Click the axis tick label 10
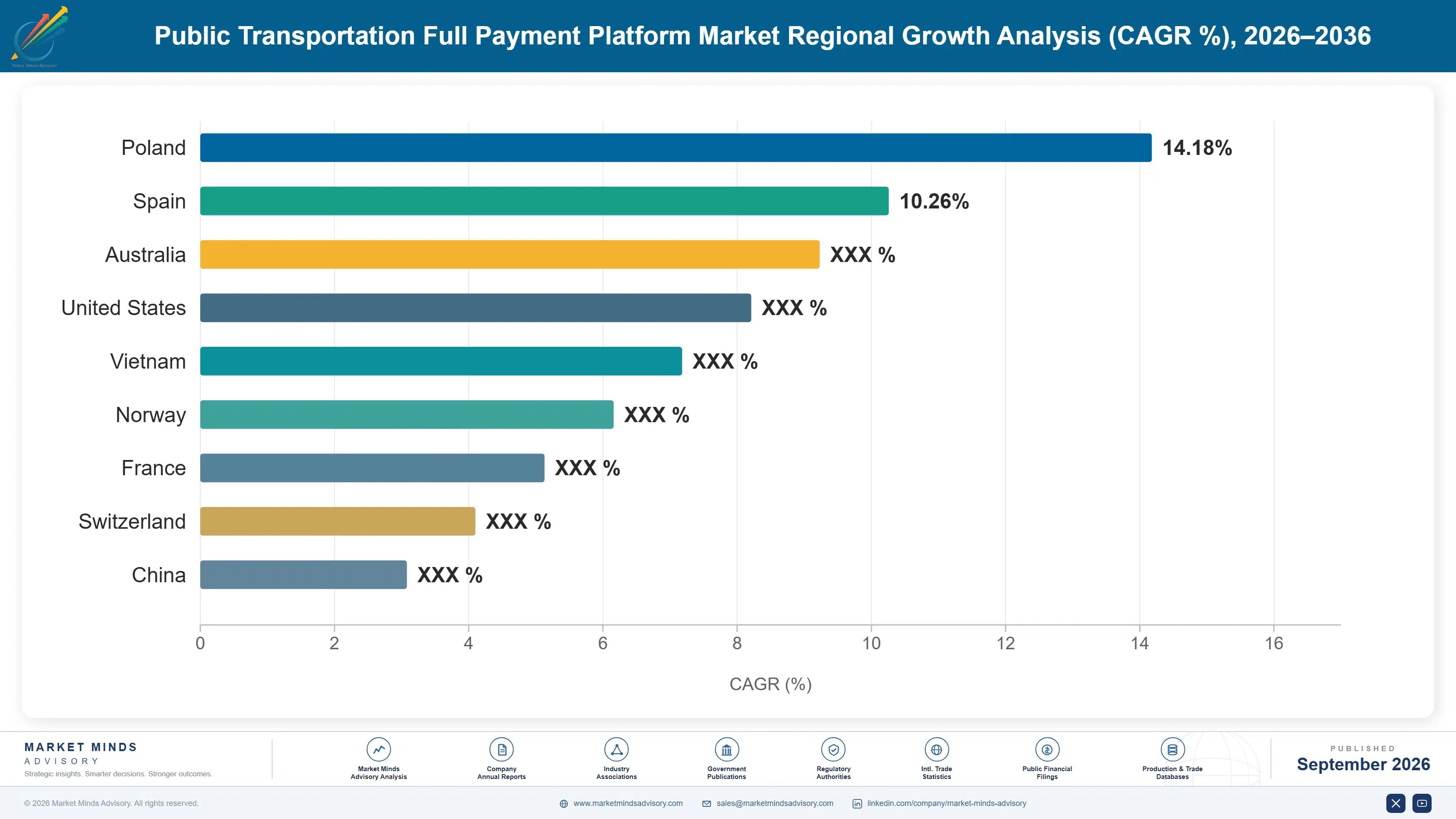Viewport: 1456px width, 819px height. pos(871,643)
